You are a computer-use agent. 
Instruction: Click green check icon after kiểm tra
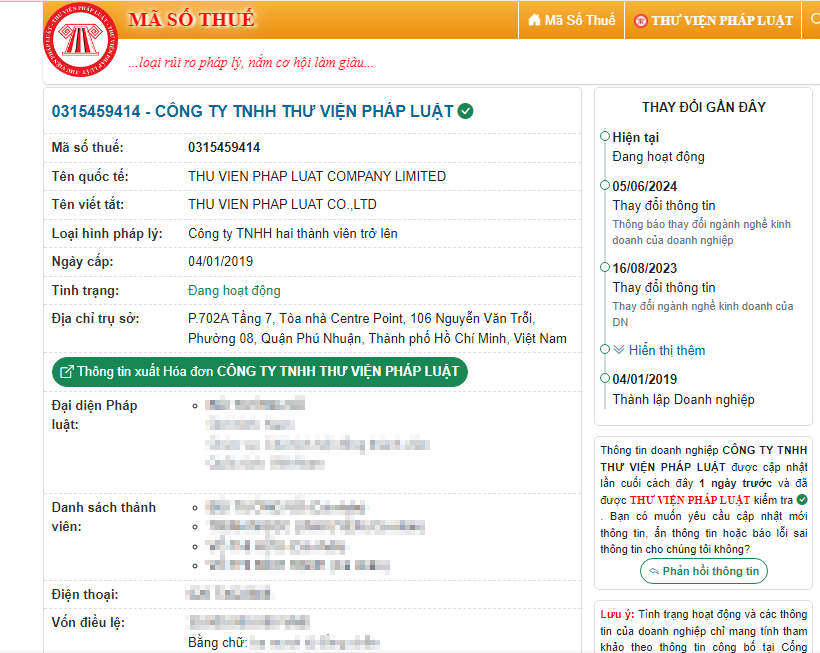click(x=802, y=499)
